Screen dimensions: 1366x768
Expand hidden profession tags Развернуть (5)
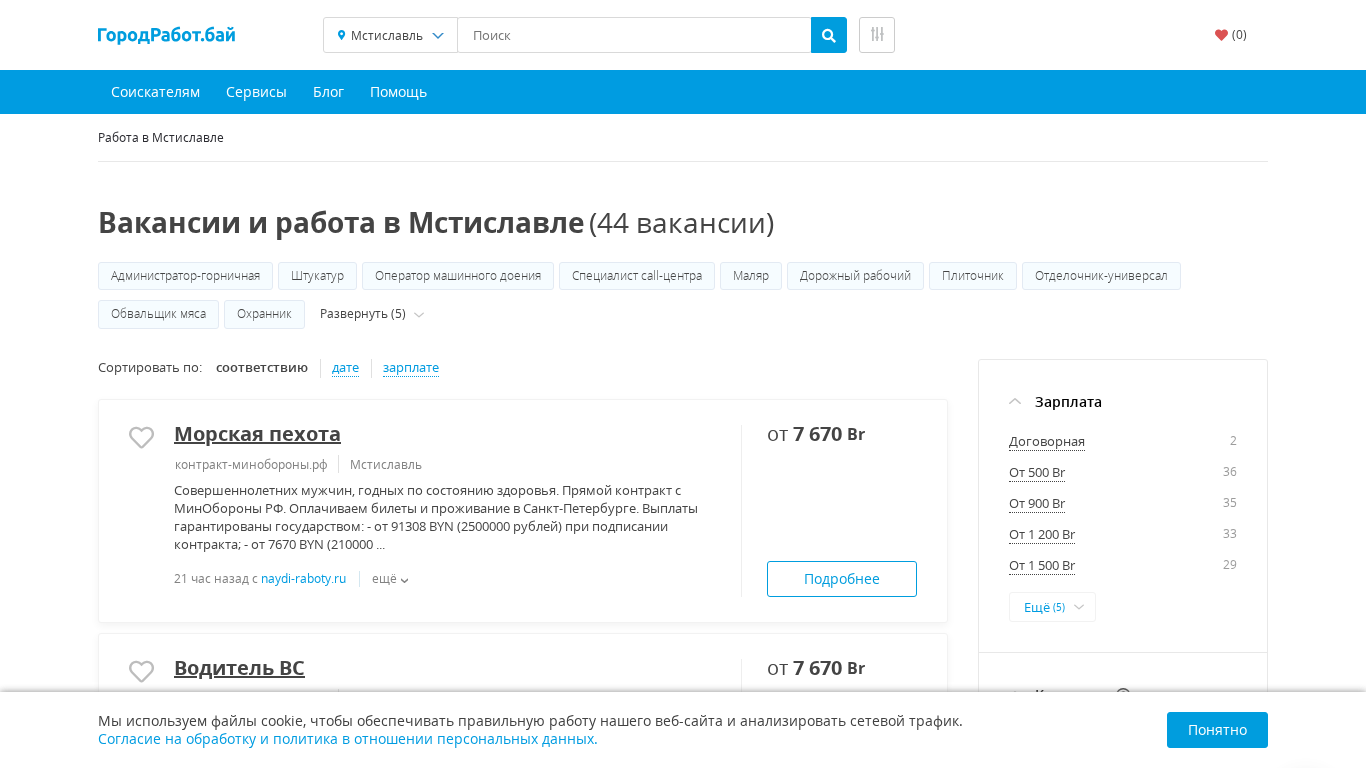point(372,314)
